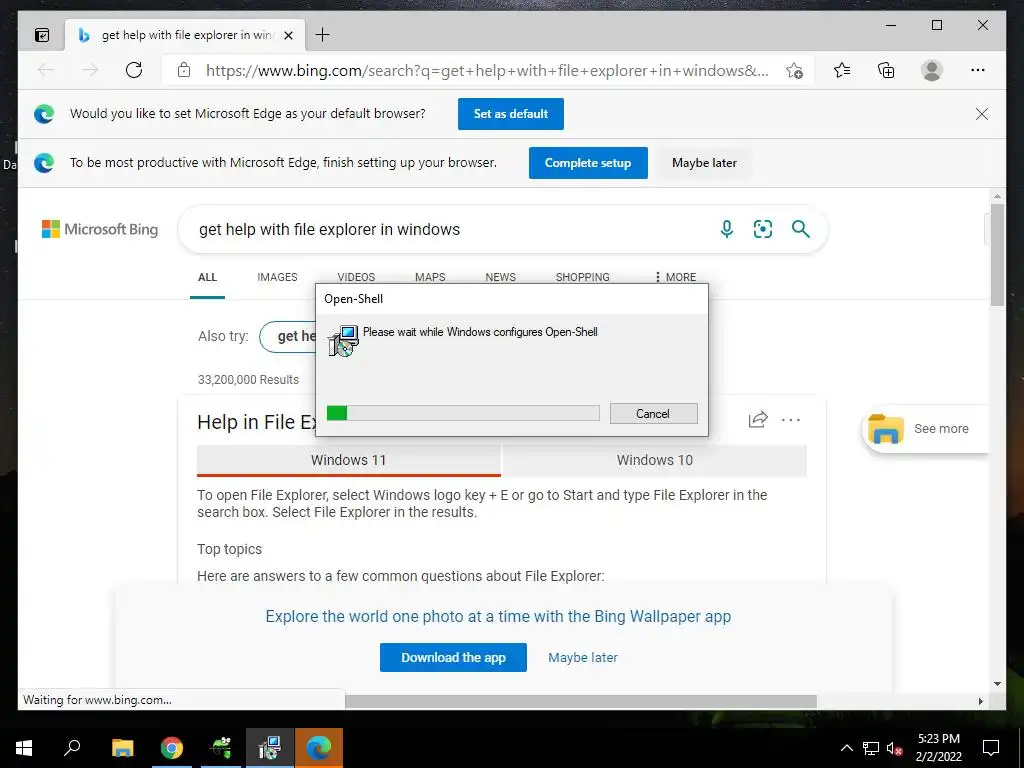Show hidden system tray icons
1024x768 pixels.
tap(846, 748)
